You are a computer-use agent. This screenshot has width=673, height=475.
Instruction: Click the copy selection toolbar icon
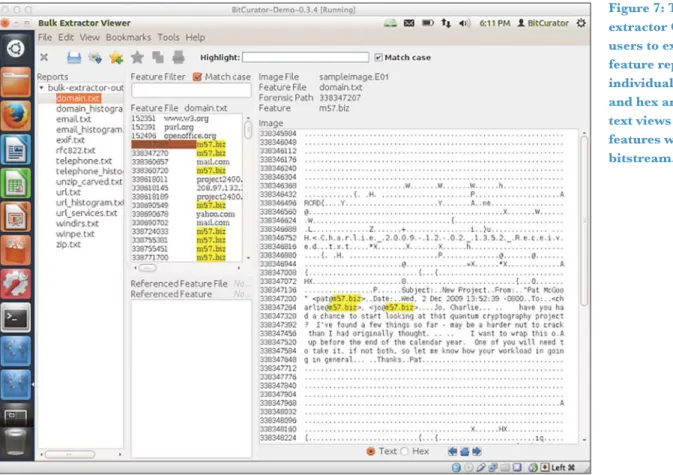(158, 57)
